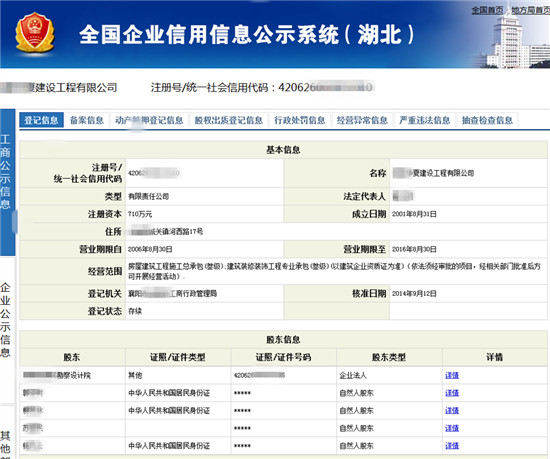Open 详情 link for shareholder 苏*民
Screen dimensions: 550x459
tap(452, 428)
